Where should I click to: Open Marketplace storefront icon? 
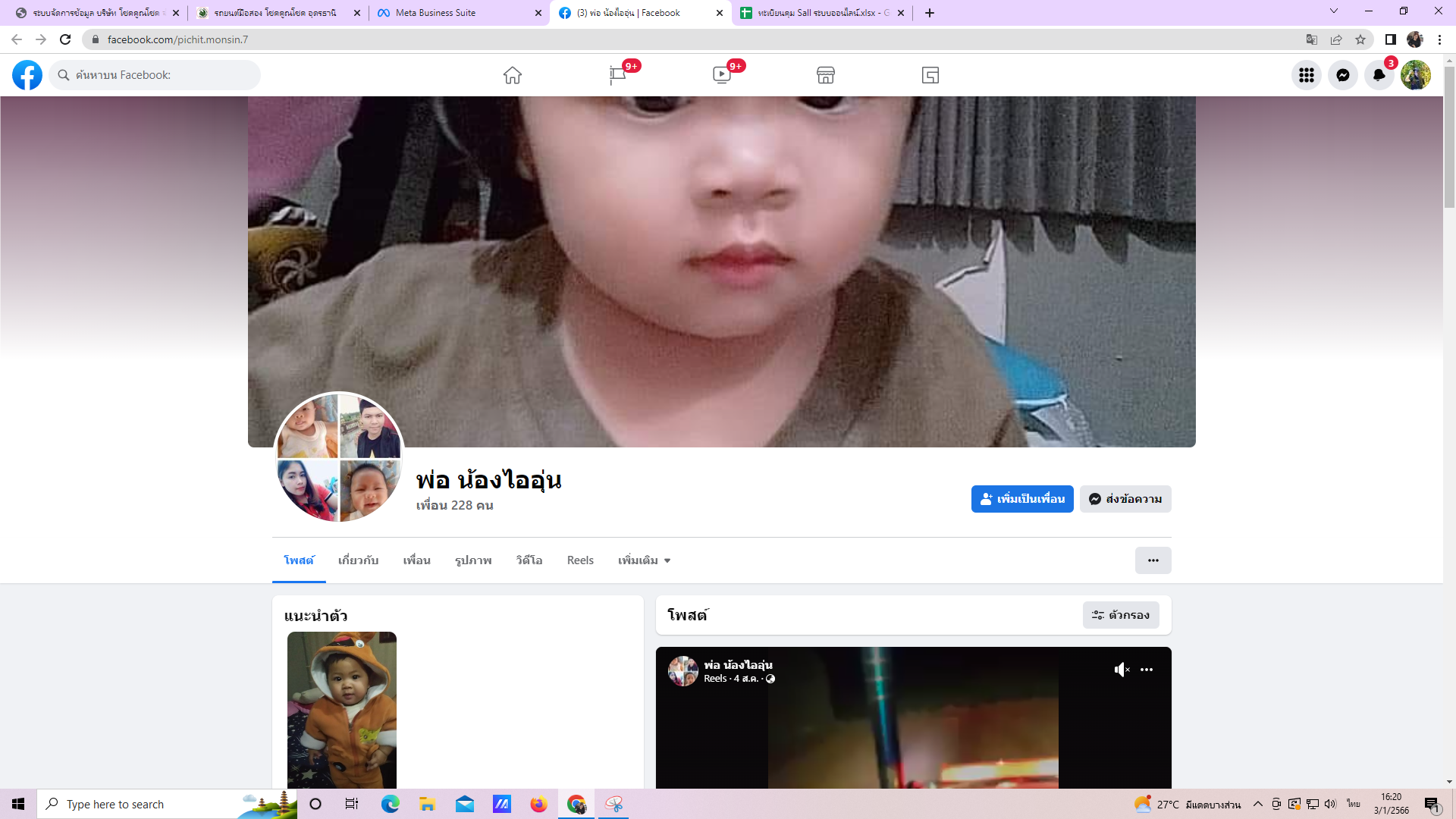coord(826,75)
